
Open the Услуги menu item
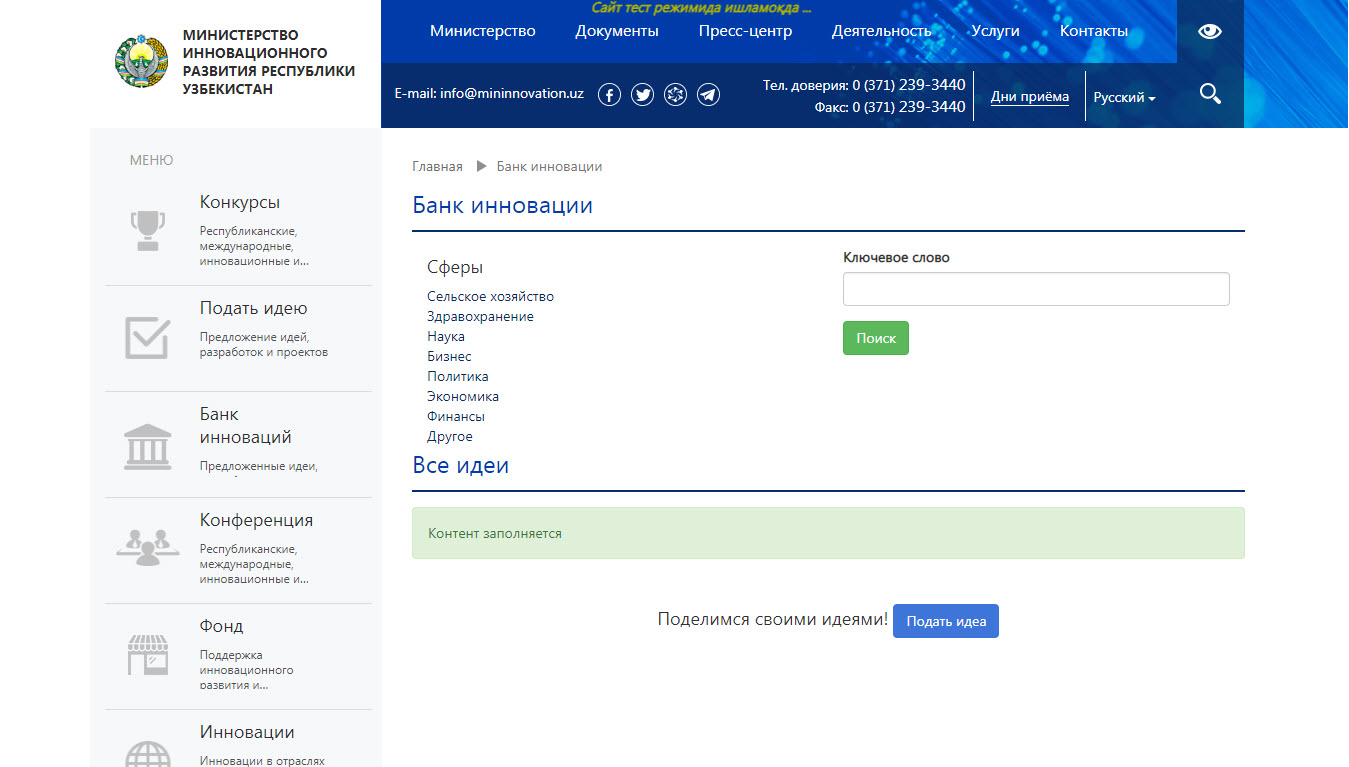point(995,31)
